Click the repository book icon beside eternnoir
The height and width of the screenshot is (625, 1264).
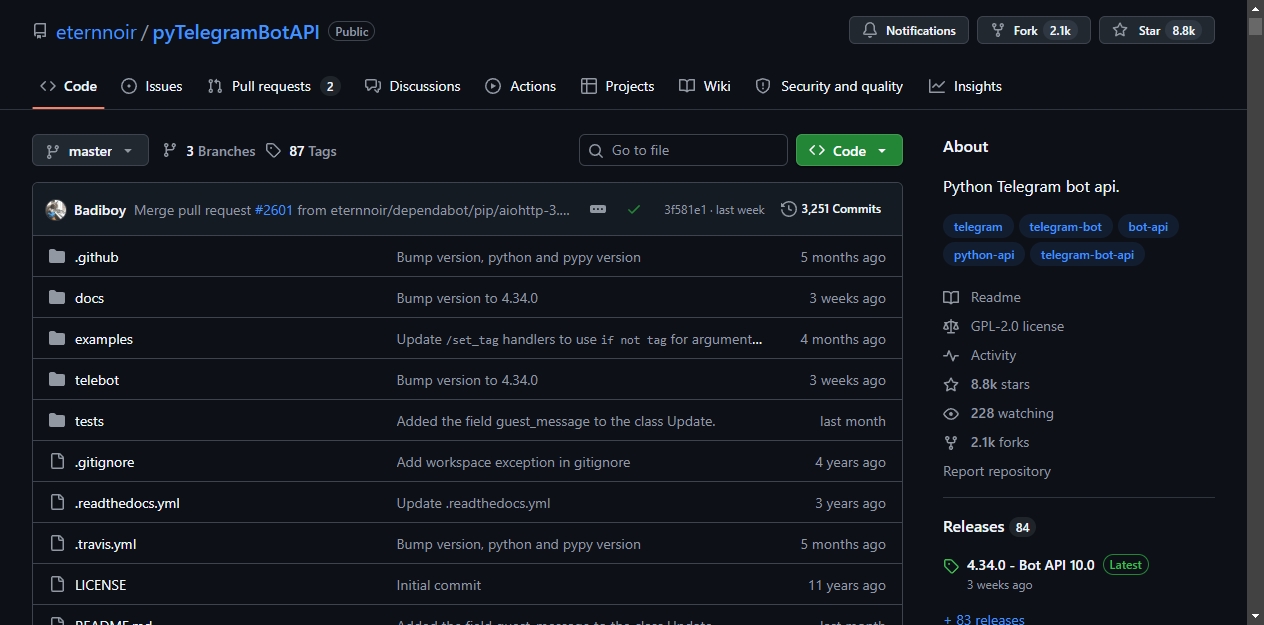[40, 31]
